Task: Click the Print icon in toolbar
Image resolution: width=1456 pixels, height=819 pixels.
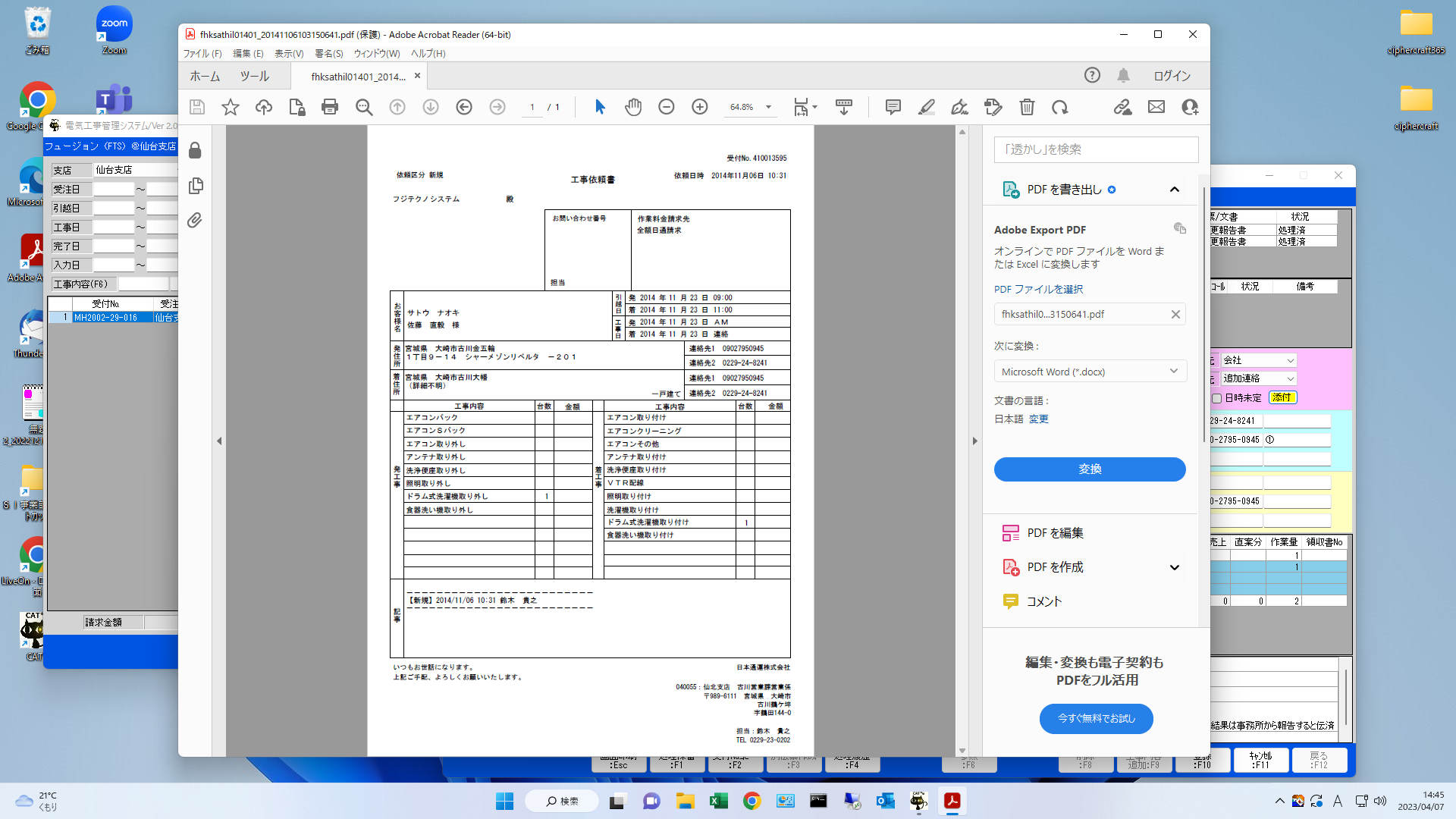Action: 330,107
